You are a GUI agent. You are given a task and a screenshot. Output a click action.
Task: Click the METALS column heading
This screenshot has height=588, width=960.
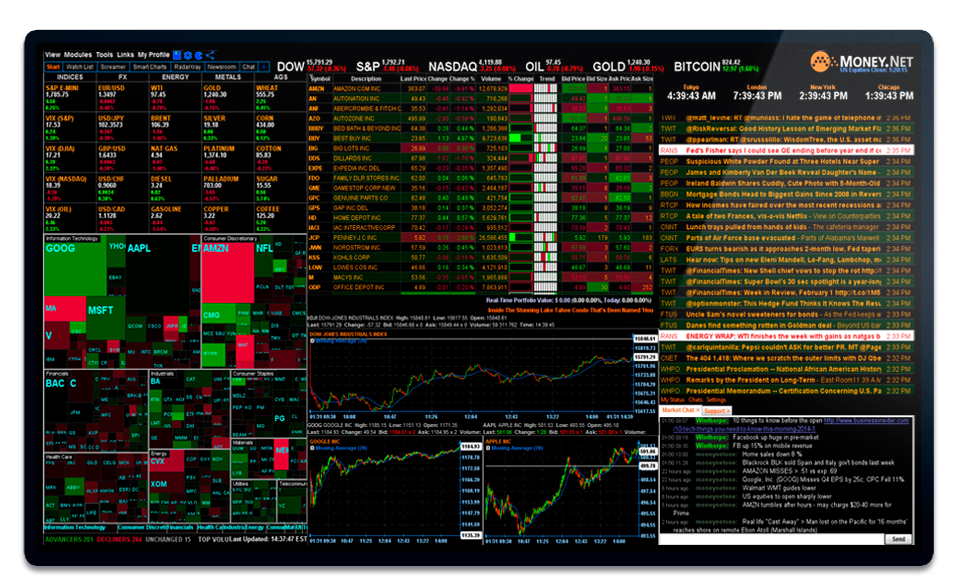[x=228, y=77]
